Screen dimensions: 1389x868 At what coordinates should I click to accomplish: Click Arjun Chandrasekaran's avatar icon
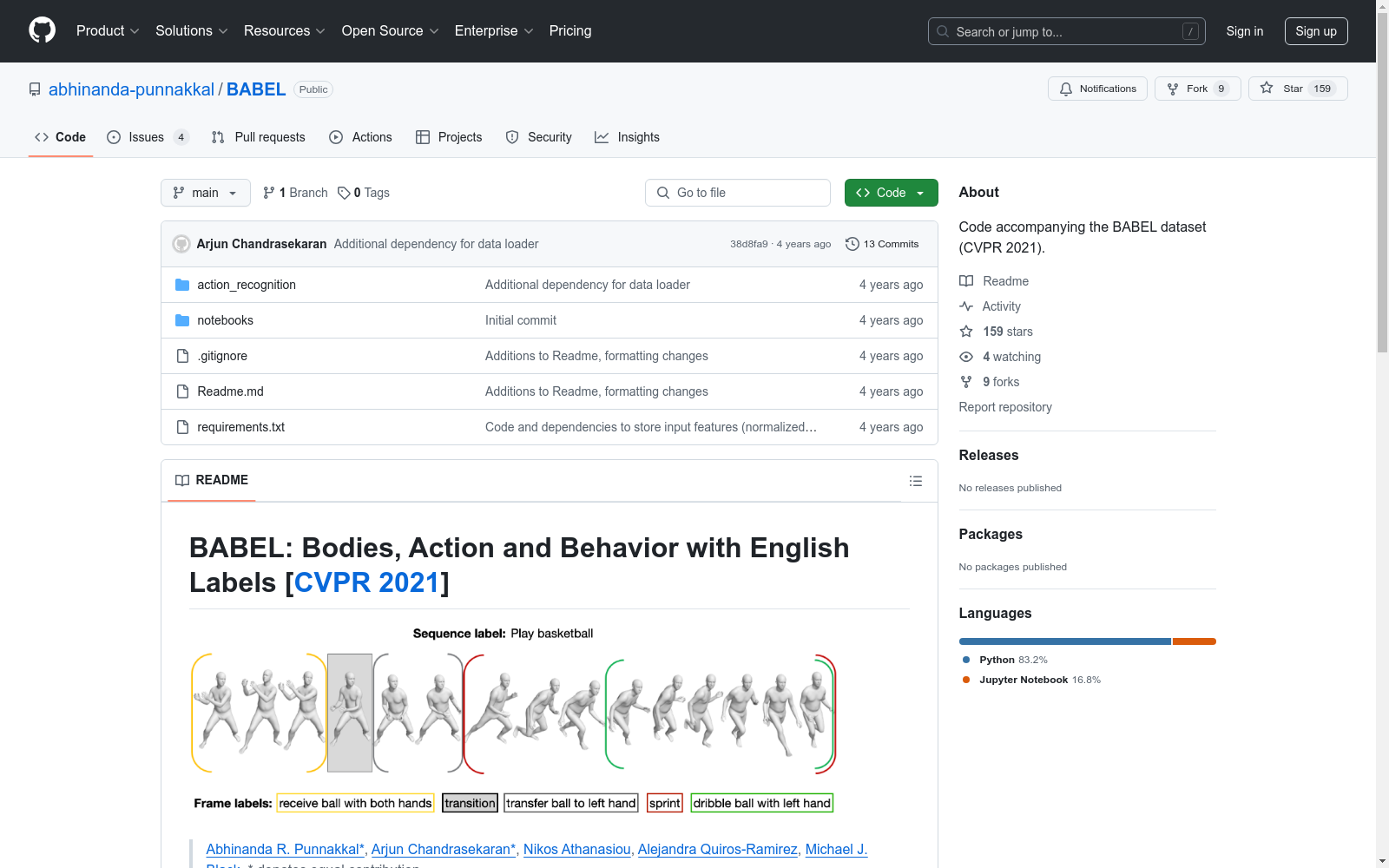(181, 244)
